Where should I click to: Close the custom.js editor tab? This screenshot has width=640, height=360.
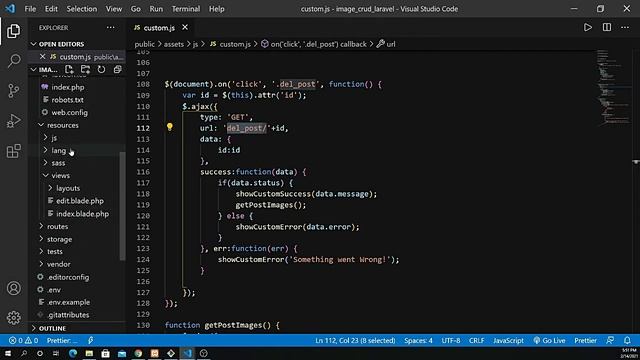(x=185, y=27)
